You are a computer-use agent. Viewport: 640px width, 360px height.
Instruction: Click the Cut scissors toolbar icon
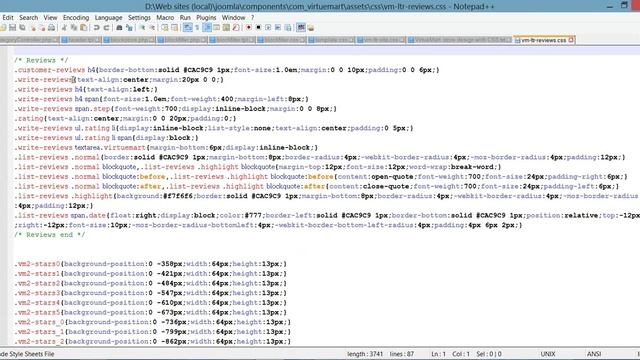[64, 27]
